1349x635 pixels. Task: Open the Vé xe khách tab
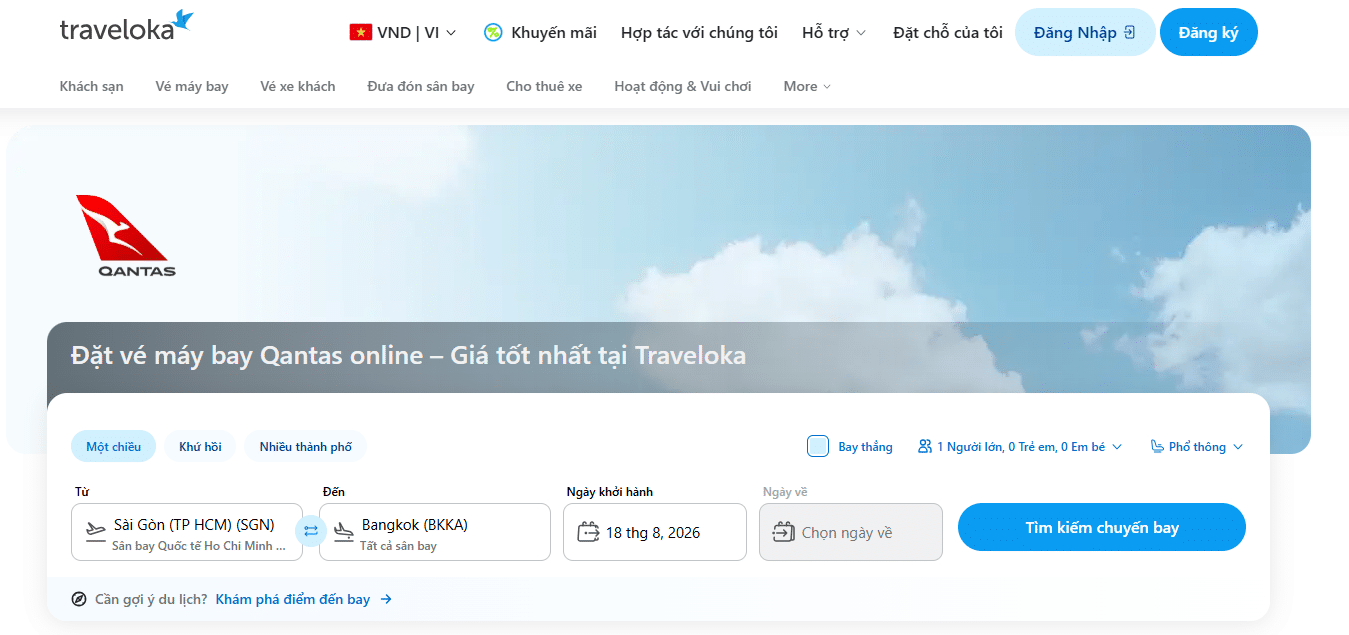[298, 86]
